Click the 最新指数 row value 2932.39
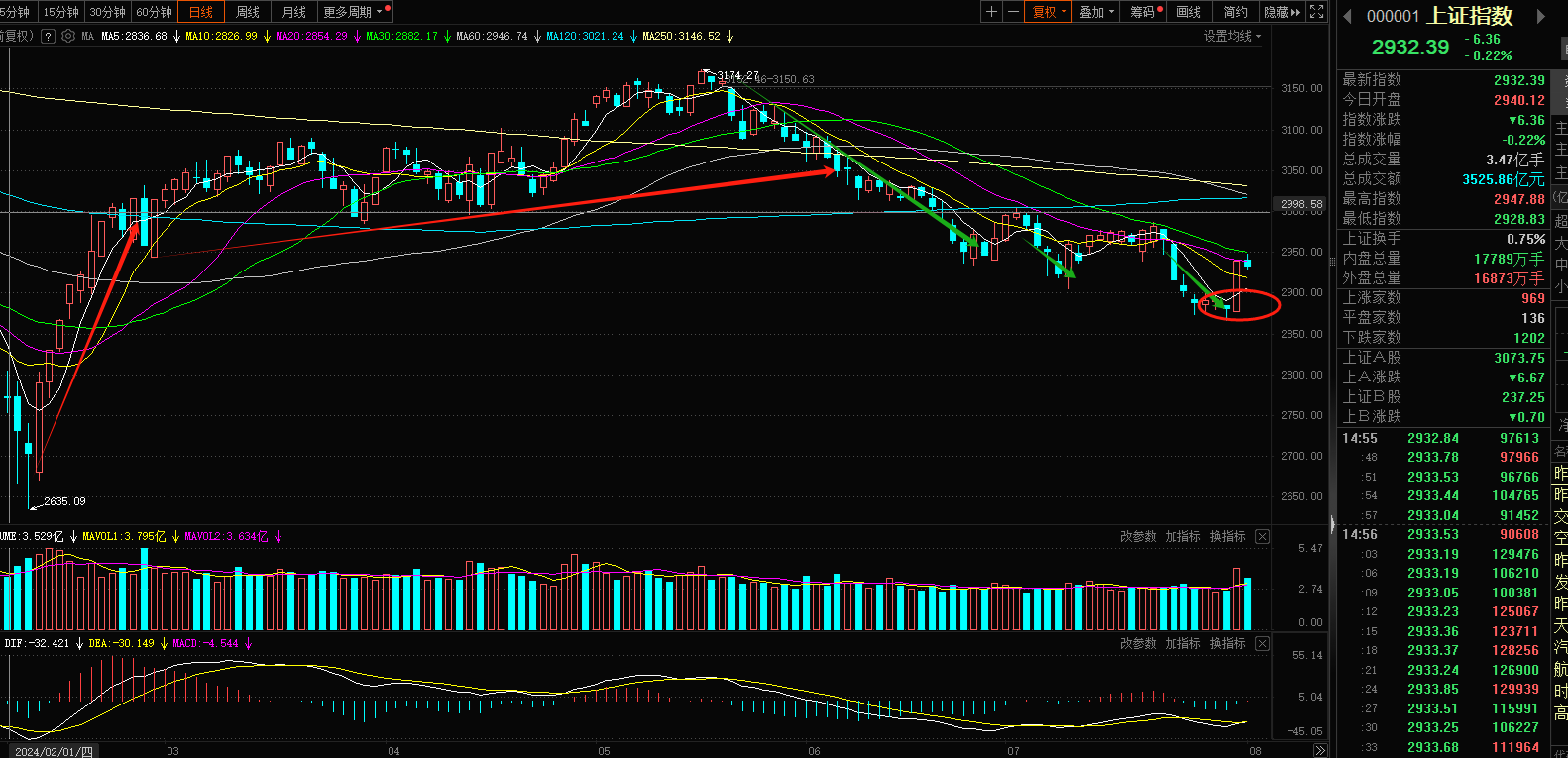 click(x=1518, y=80)
